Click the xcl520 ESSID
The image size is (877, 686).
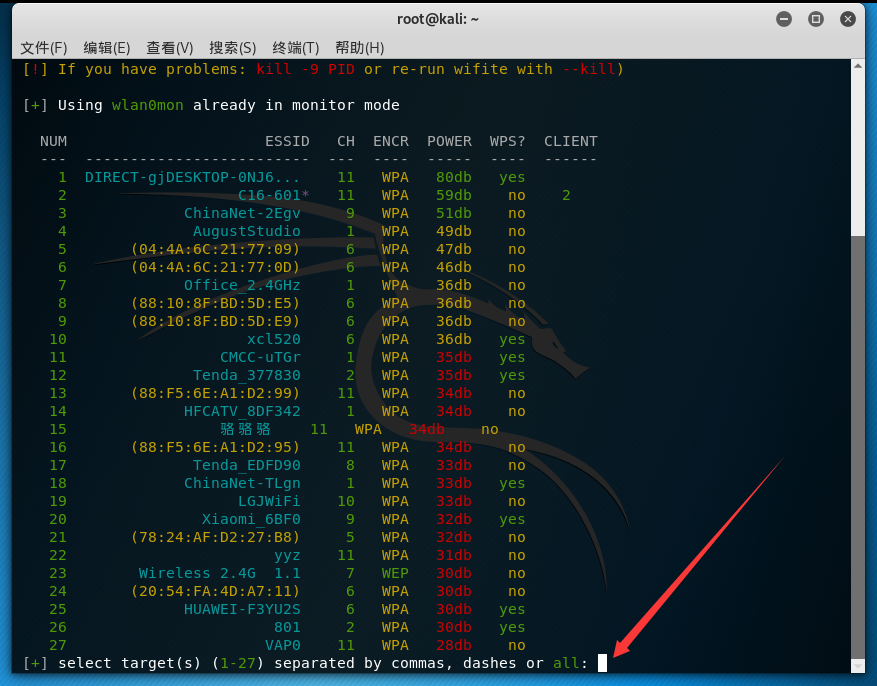274,339
